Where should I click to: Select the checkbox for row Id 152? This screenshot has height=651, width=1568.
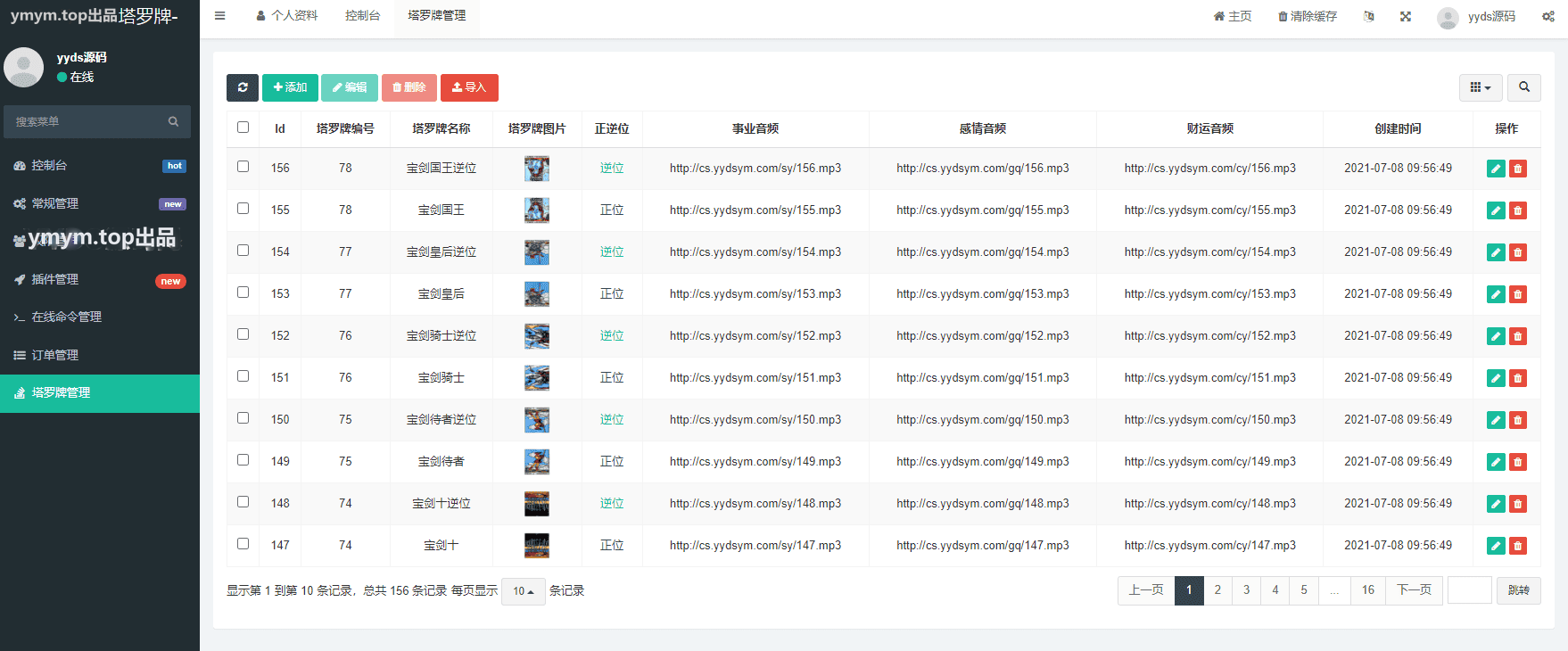[x=243, y=334]
